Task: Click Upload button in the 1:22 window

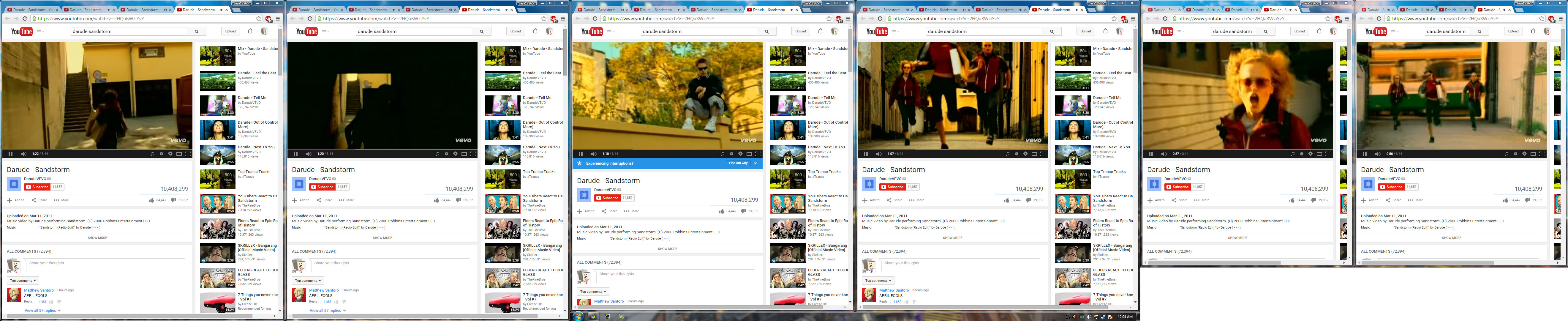Action: 231,32
